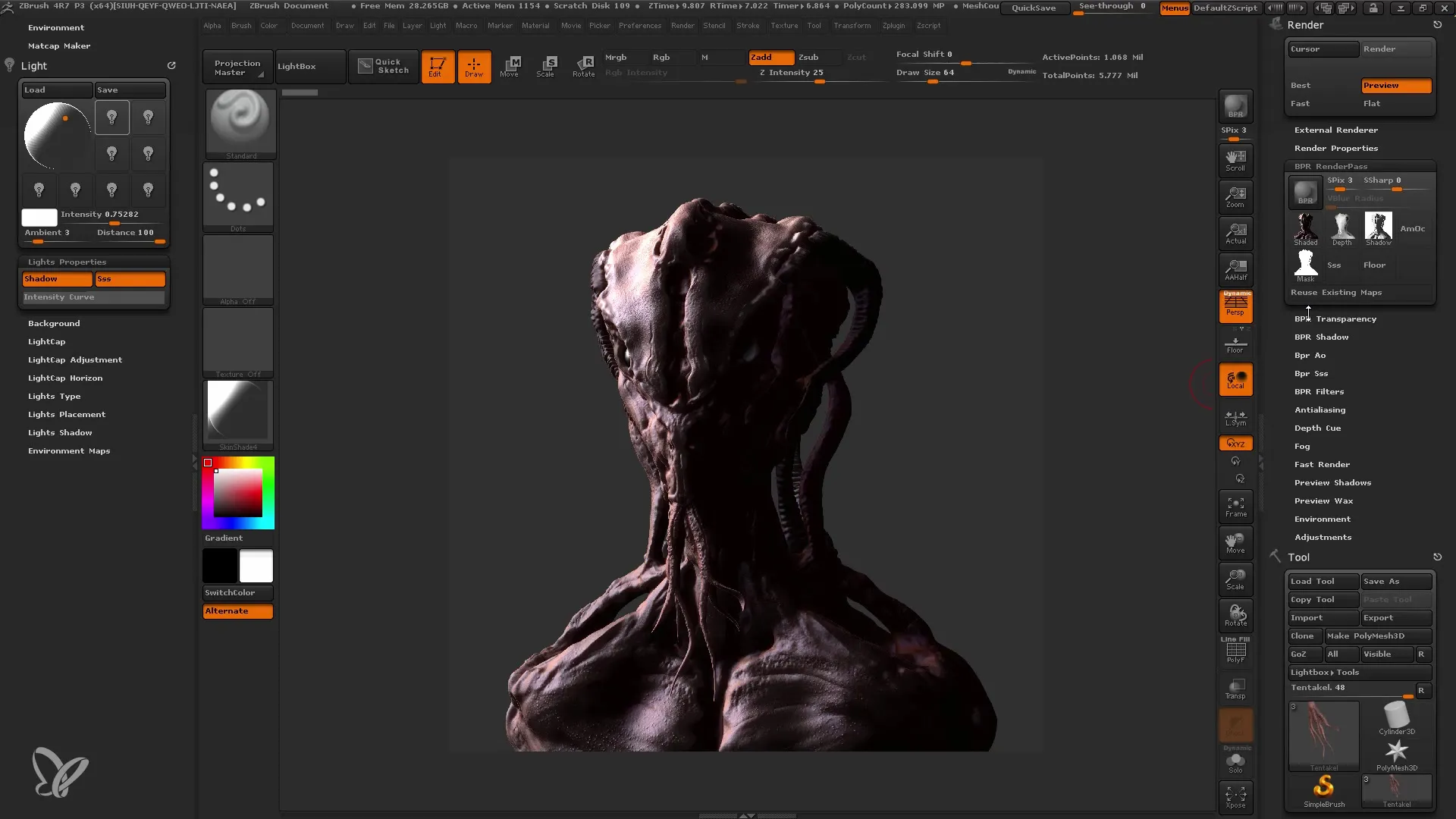
Task: Select the Scroll canvas tool
Action: pyautogui.click(x=1235, y=160)
